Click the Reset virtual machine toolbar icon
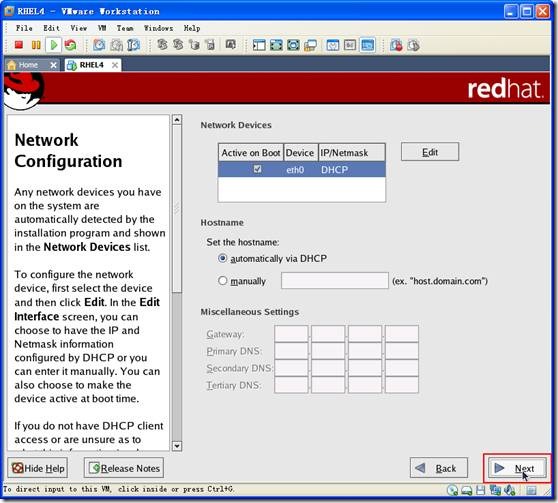Image resolution: width=558 pixels, height=503 pixels. tap(70, 45)
